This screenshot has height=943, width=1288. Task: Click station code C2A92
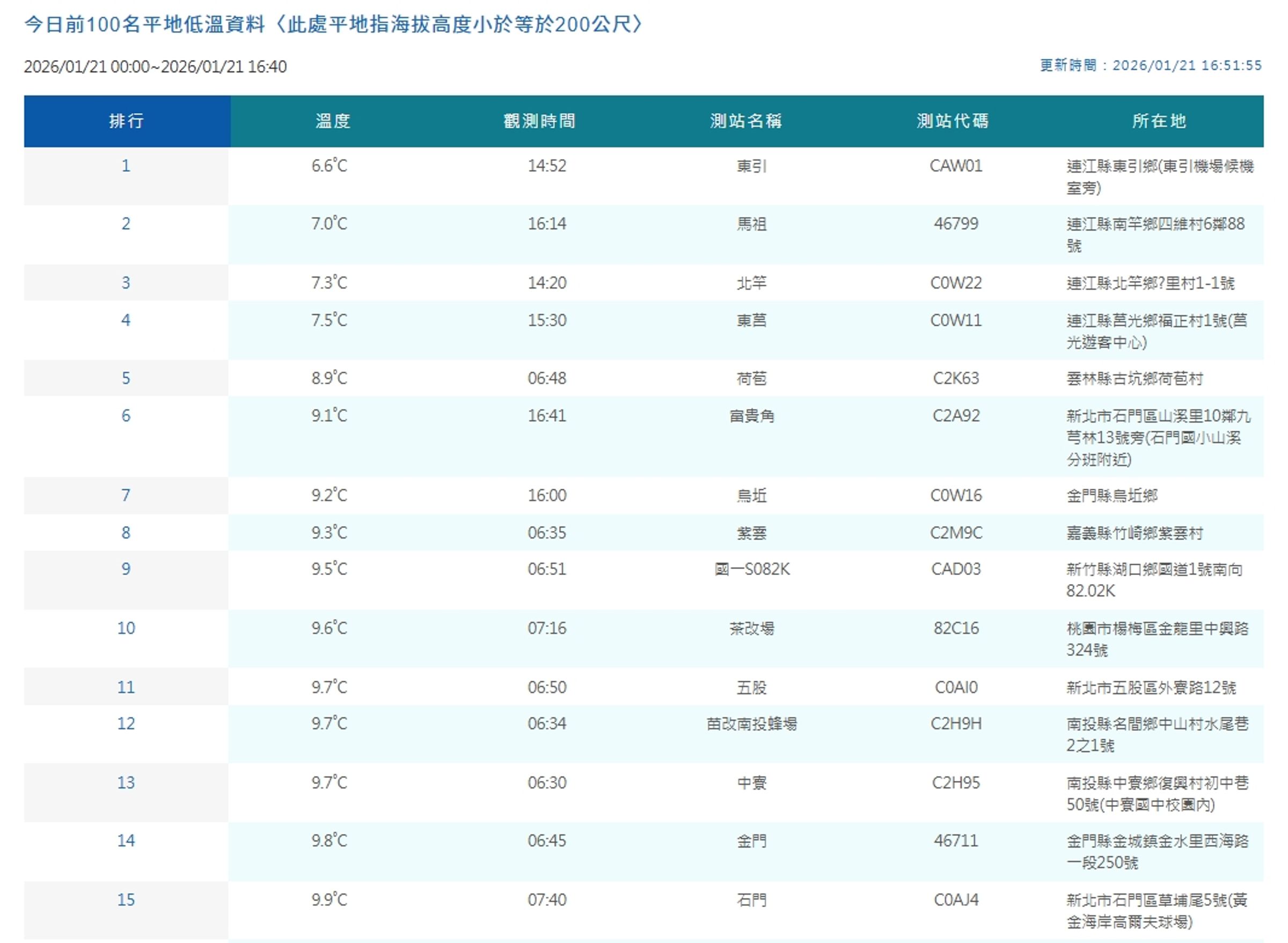click(956, 416)
